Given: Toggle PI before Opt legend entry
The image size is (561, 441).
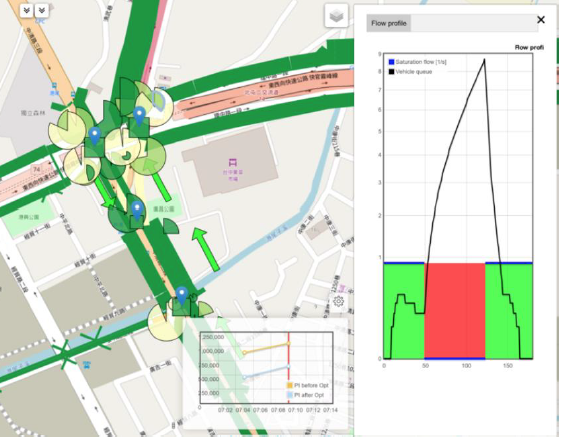Looking at the screenshot, I should [308, 385].
